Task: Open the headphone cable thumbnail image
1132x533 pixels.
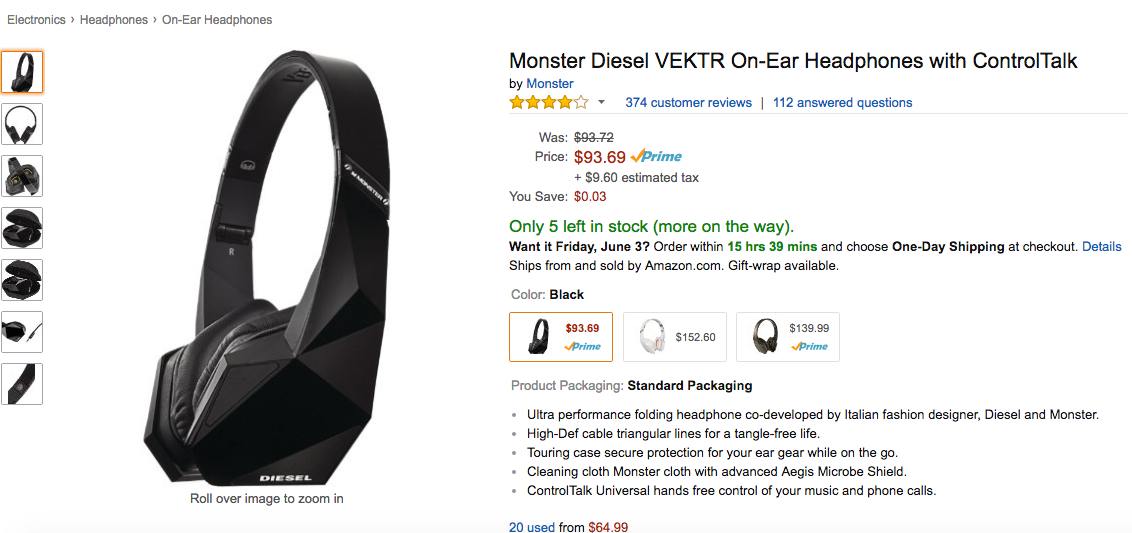Action: (x=22, y=332)
